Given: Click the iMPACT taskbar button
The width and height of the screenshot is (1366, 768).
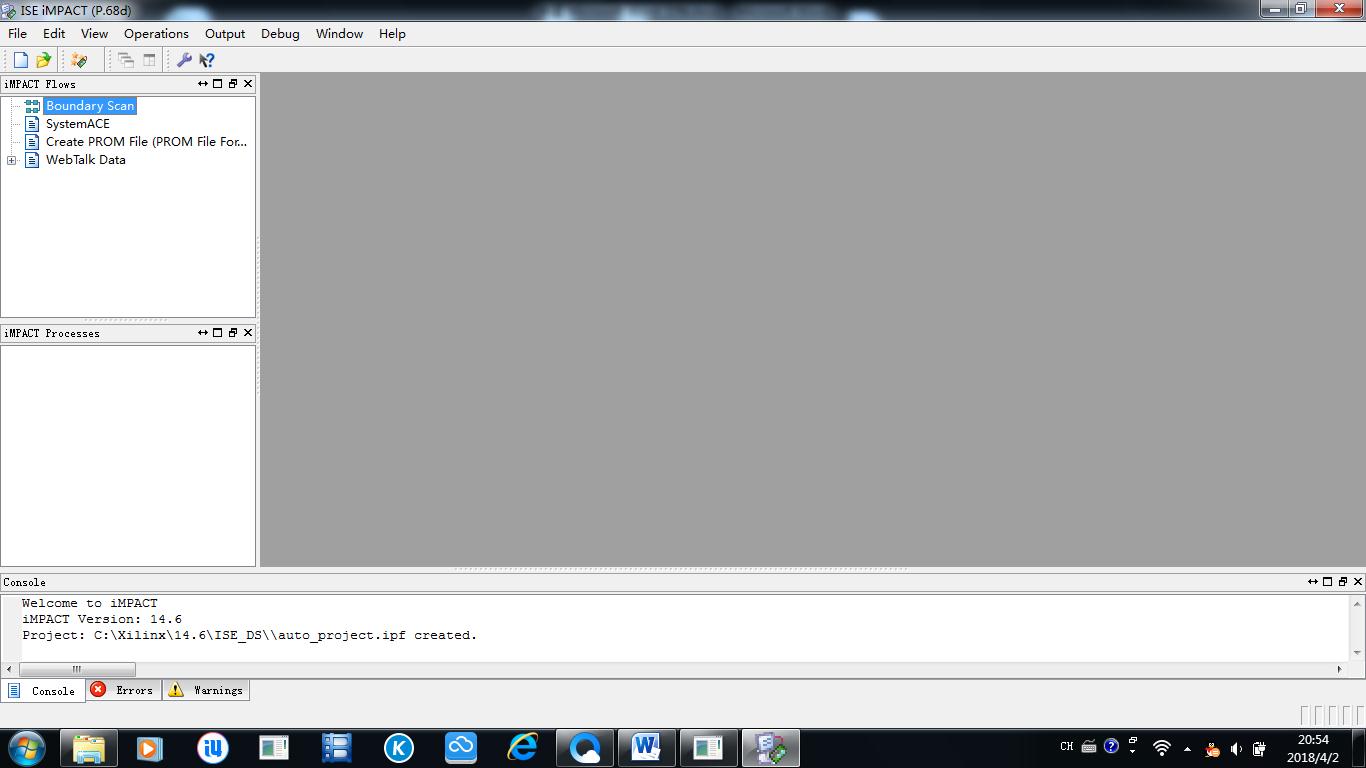Looking at the screenshot, I should [x=770, y=748].
